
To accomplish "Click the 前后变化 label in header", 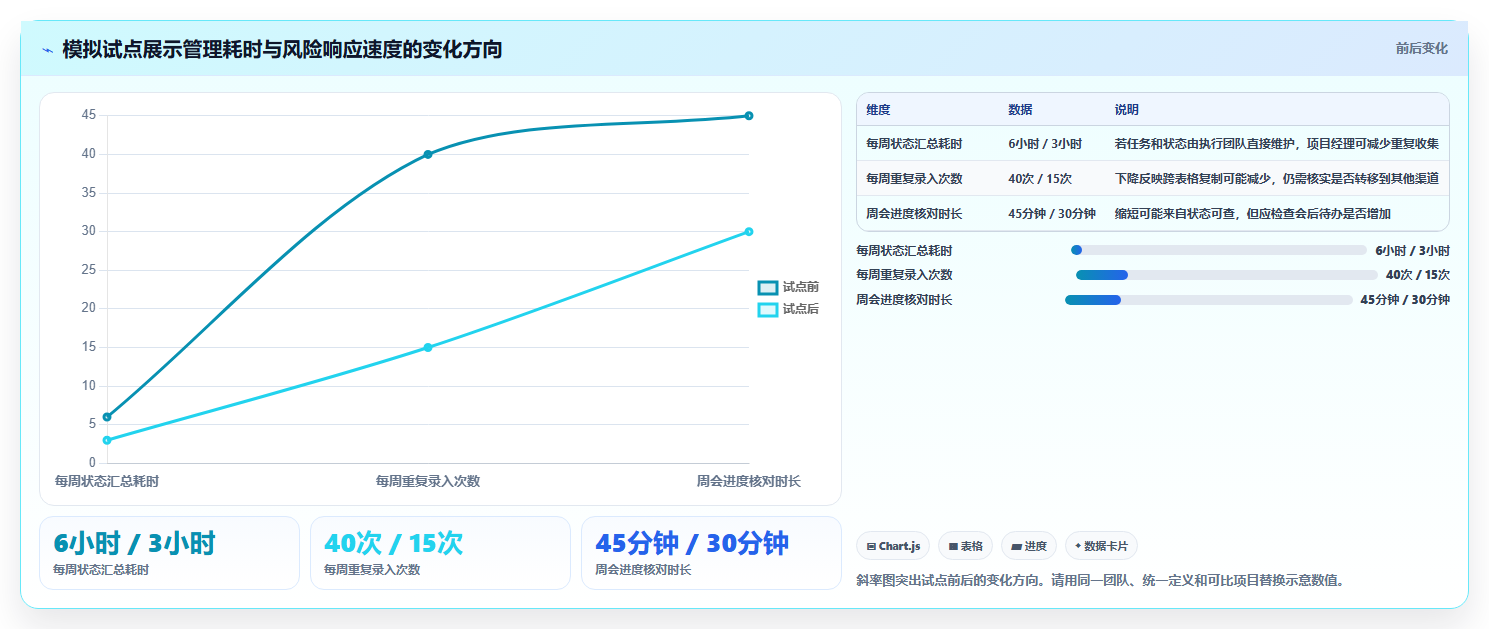I will point(1422,49).
